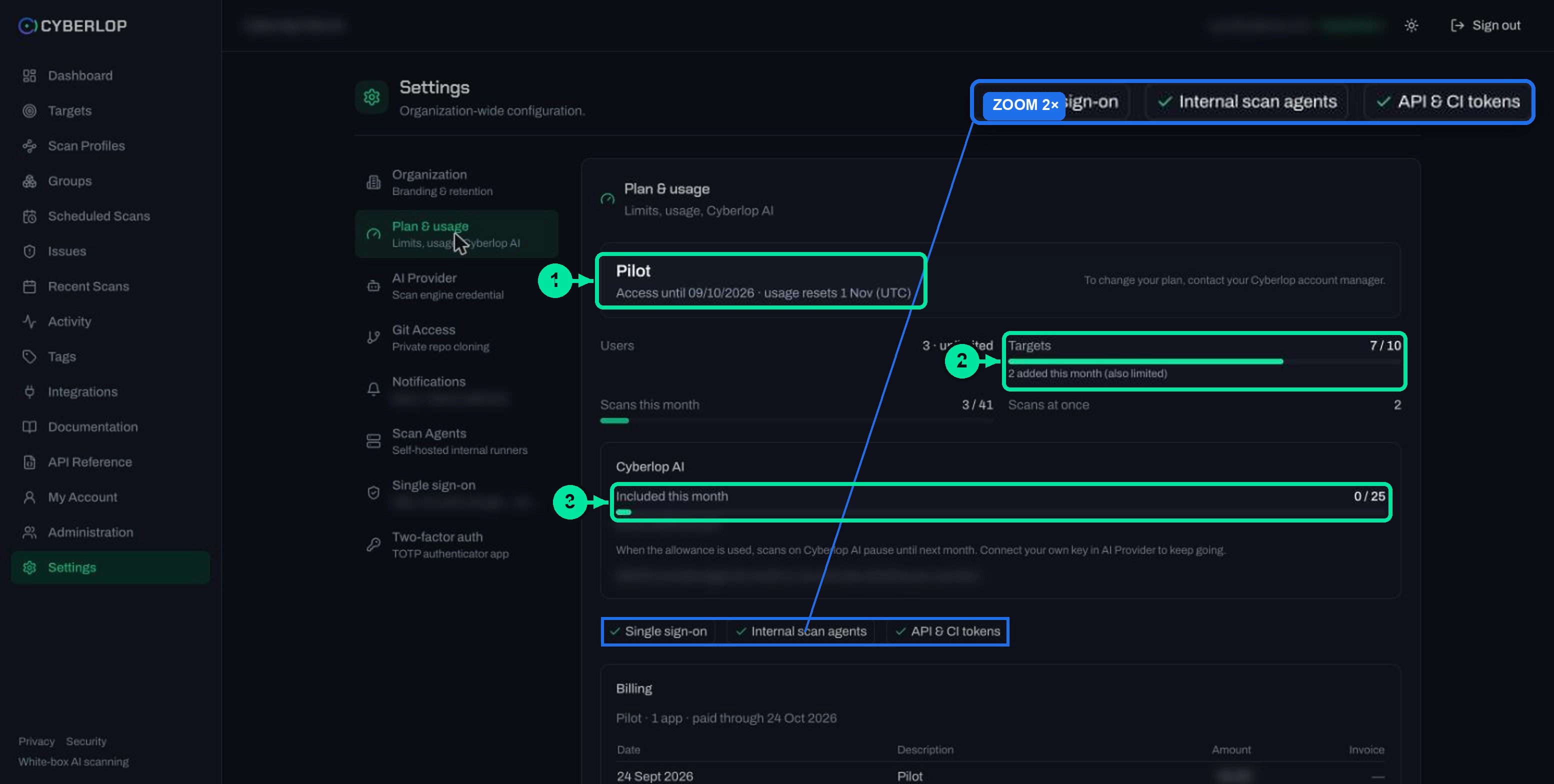Open the Dashboard icon in sidebar

tap(29, 75)
